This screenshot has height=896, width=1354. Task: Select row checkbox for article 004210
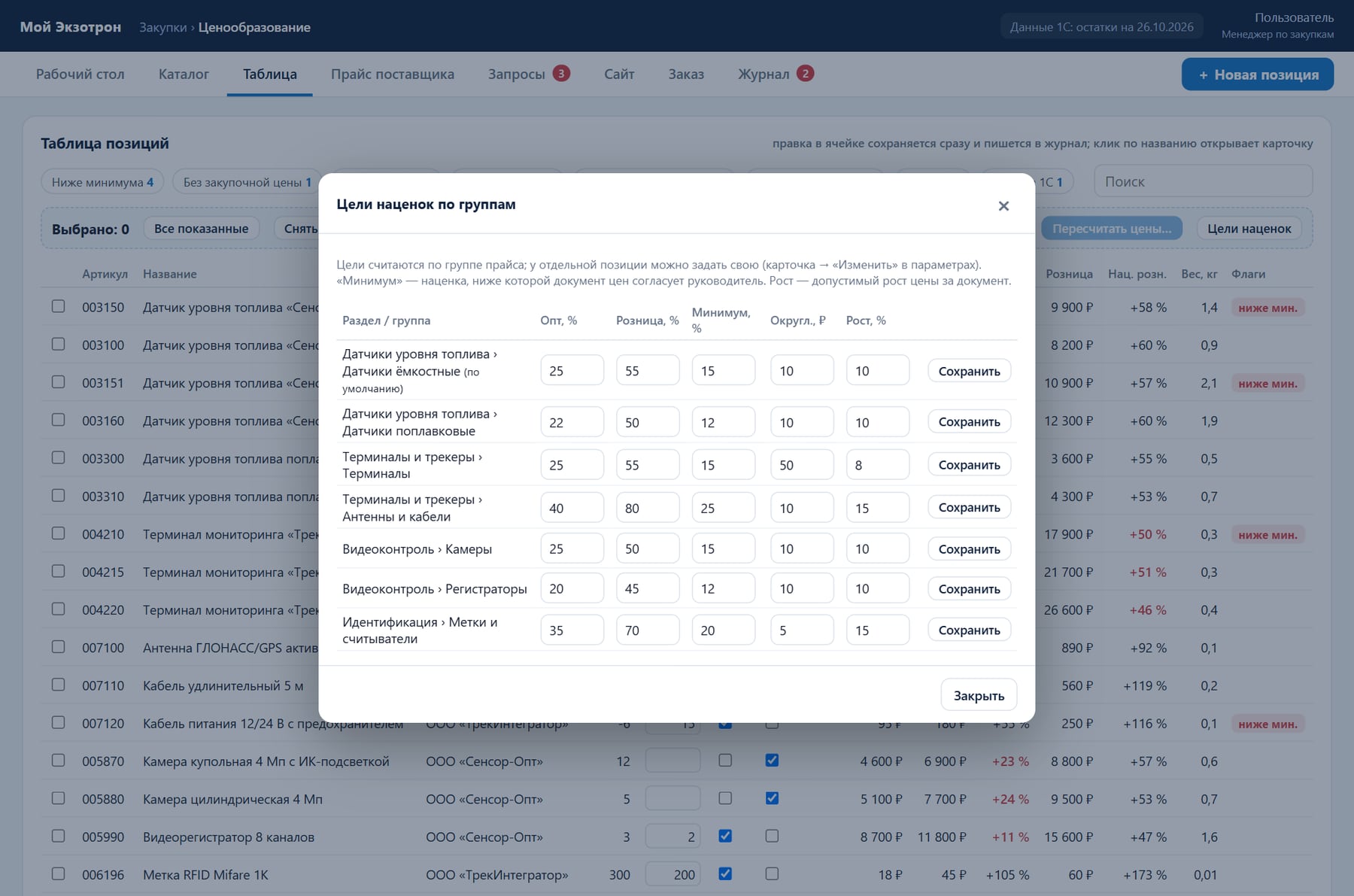tap(58, 533)
